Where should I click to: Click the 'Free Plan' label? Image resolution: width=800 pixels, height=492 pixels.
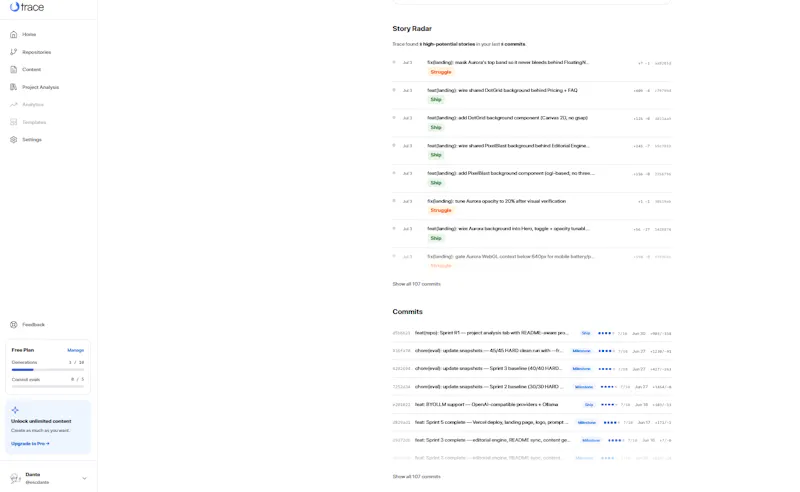(23, 350)
